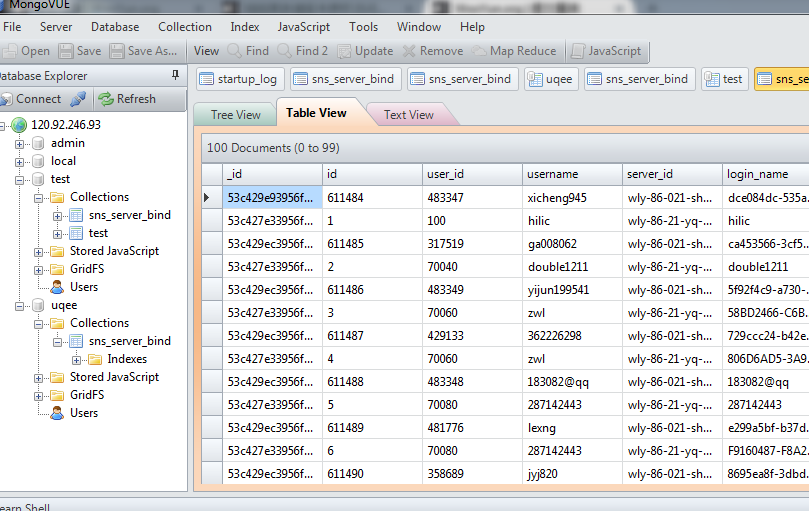Click the Save toolbar button

point(80,51)
